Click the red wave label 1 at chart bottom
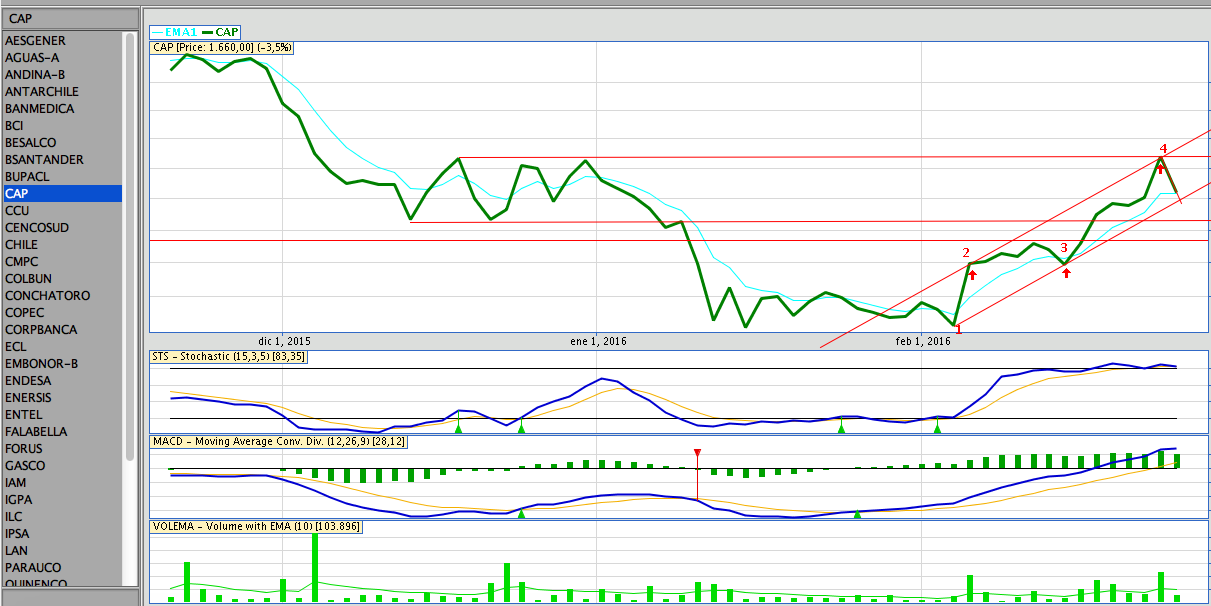The height and width of the screenshot is (606, 1211). click(x=958, y=328)
